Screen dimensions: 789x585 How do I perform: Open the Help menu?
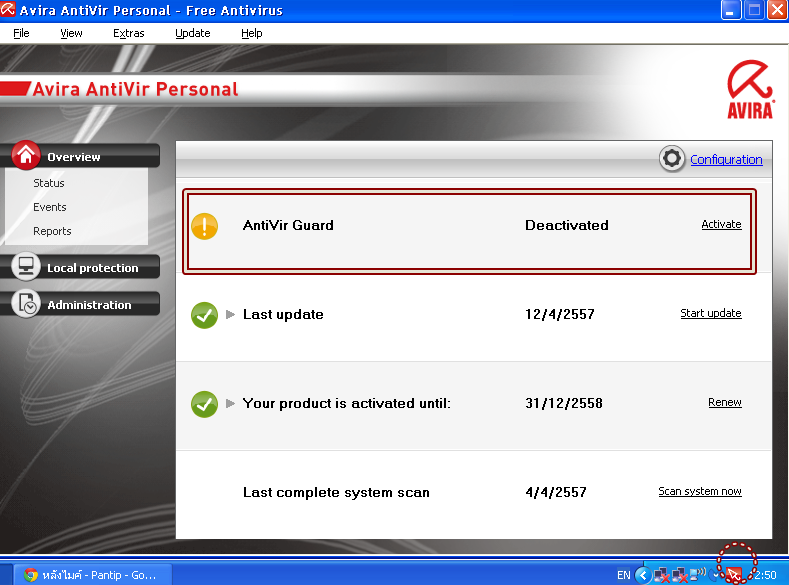(x=252, y=33)
